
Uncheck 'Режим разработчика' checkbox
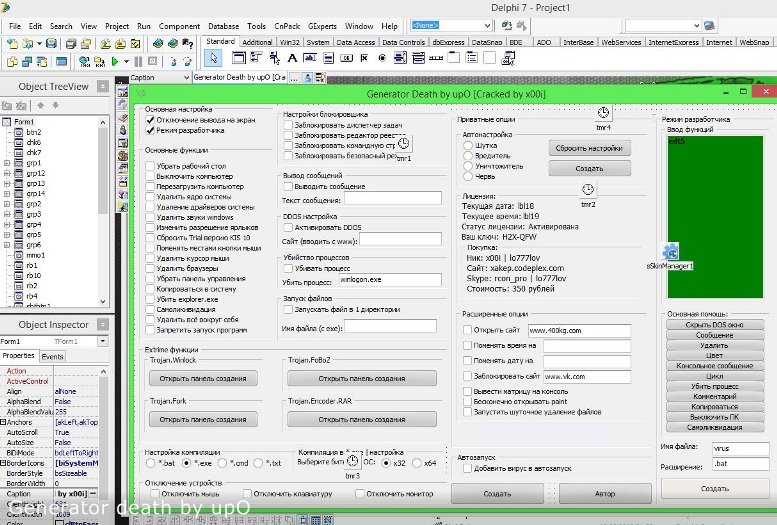(x=150, y=130)
